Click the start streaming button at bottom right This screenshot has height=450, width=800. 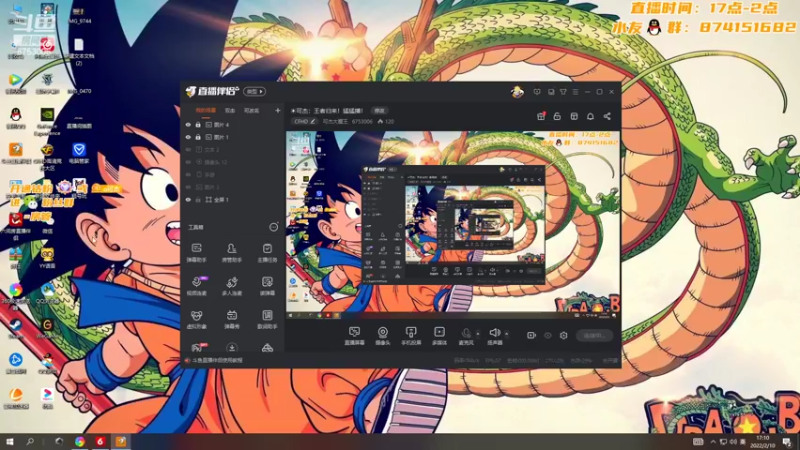click(594, 335)
